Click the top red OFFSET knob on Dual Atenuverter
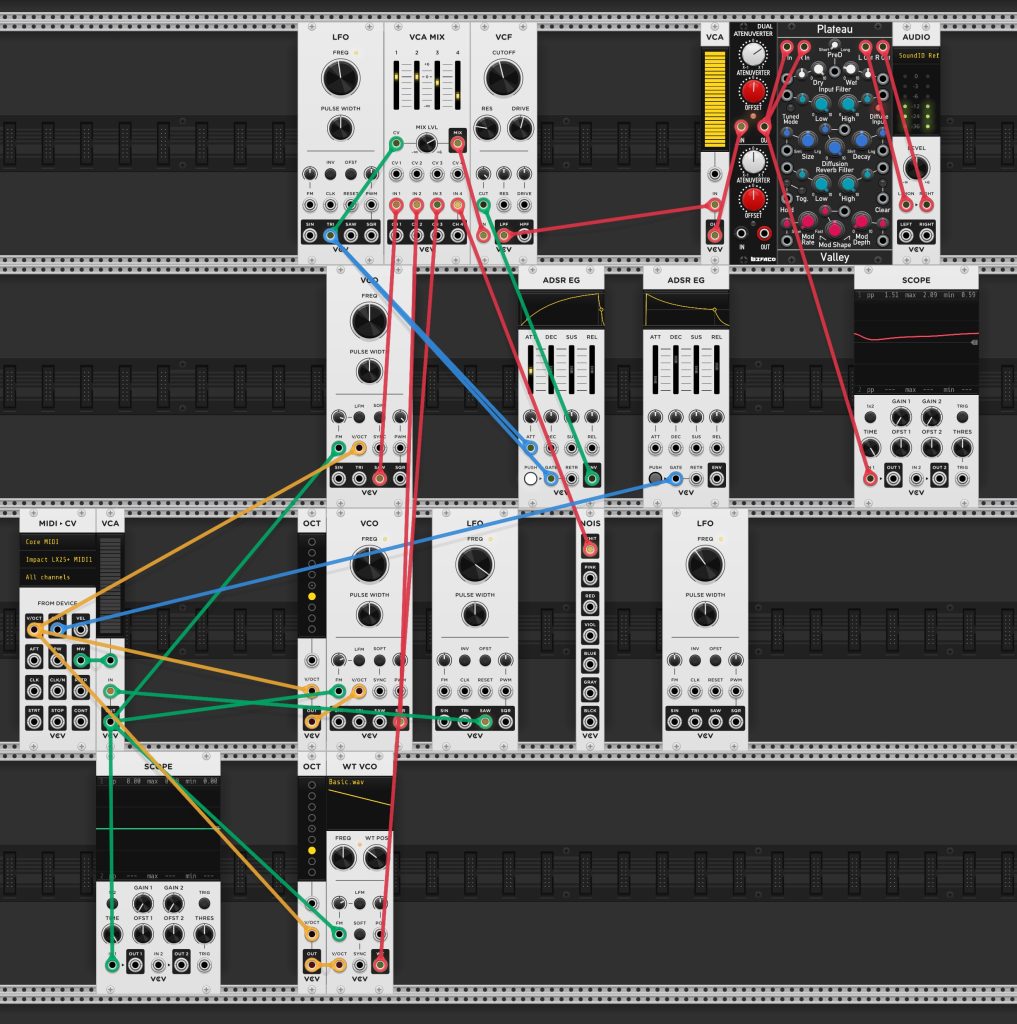This screenshot has width=1017, height=1024. tap(753, 91)
